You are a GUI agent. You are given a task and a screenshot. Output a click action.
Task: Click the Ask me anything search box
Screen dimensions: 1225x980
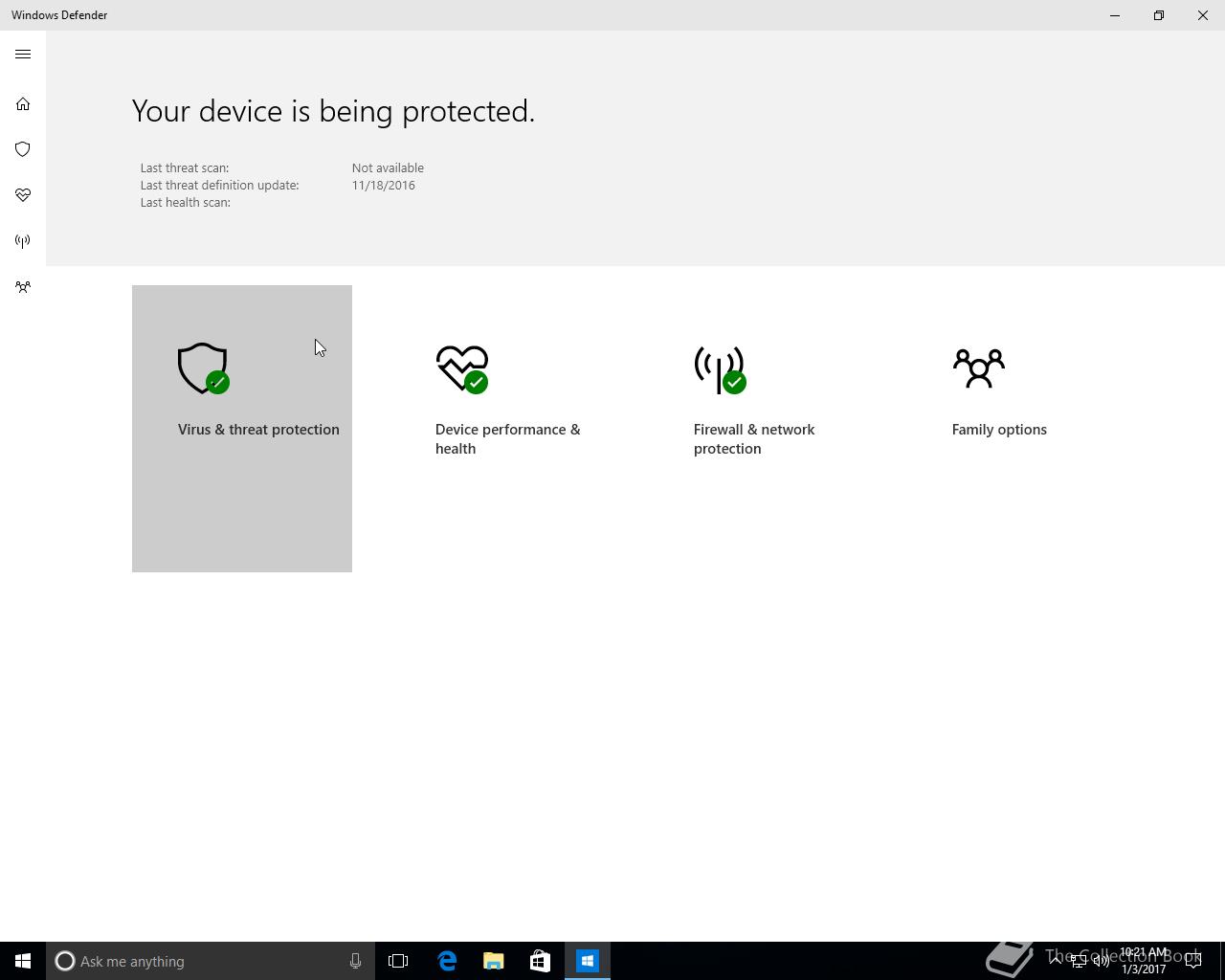[210, 961]
